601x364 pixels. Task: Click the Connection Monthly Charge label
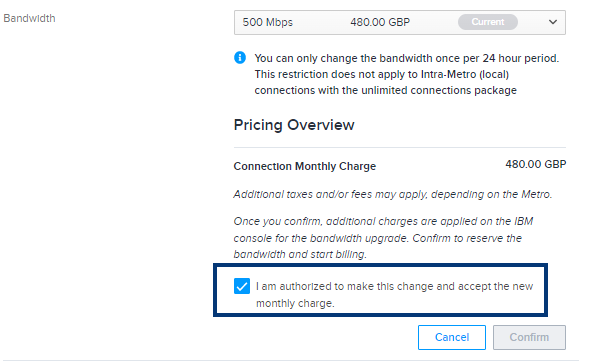click(305, 166)
